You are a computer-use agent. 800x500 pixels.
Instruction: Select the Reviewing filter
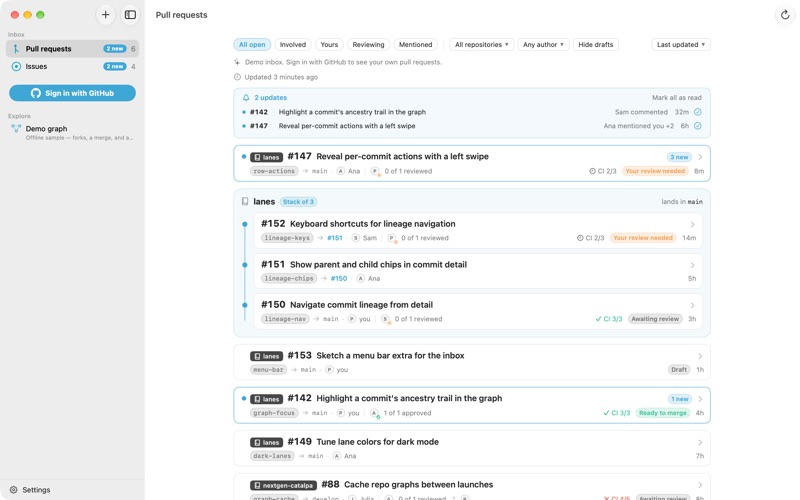368,44
